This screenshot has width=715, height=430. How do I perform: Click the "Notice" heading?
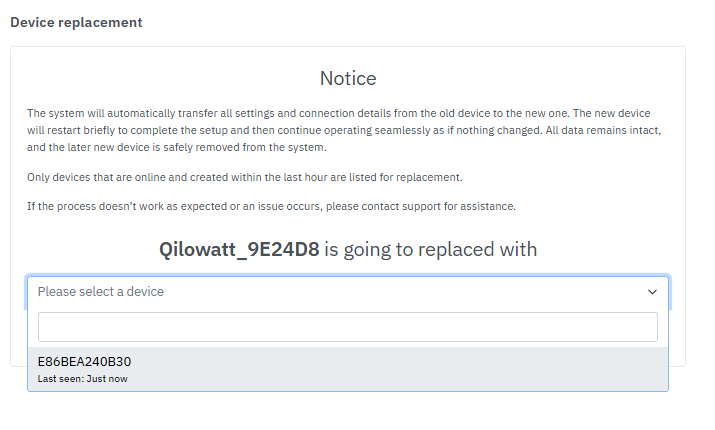[x=348, y=78]
